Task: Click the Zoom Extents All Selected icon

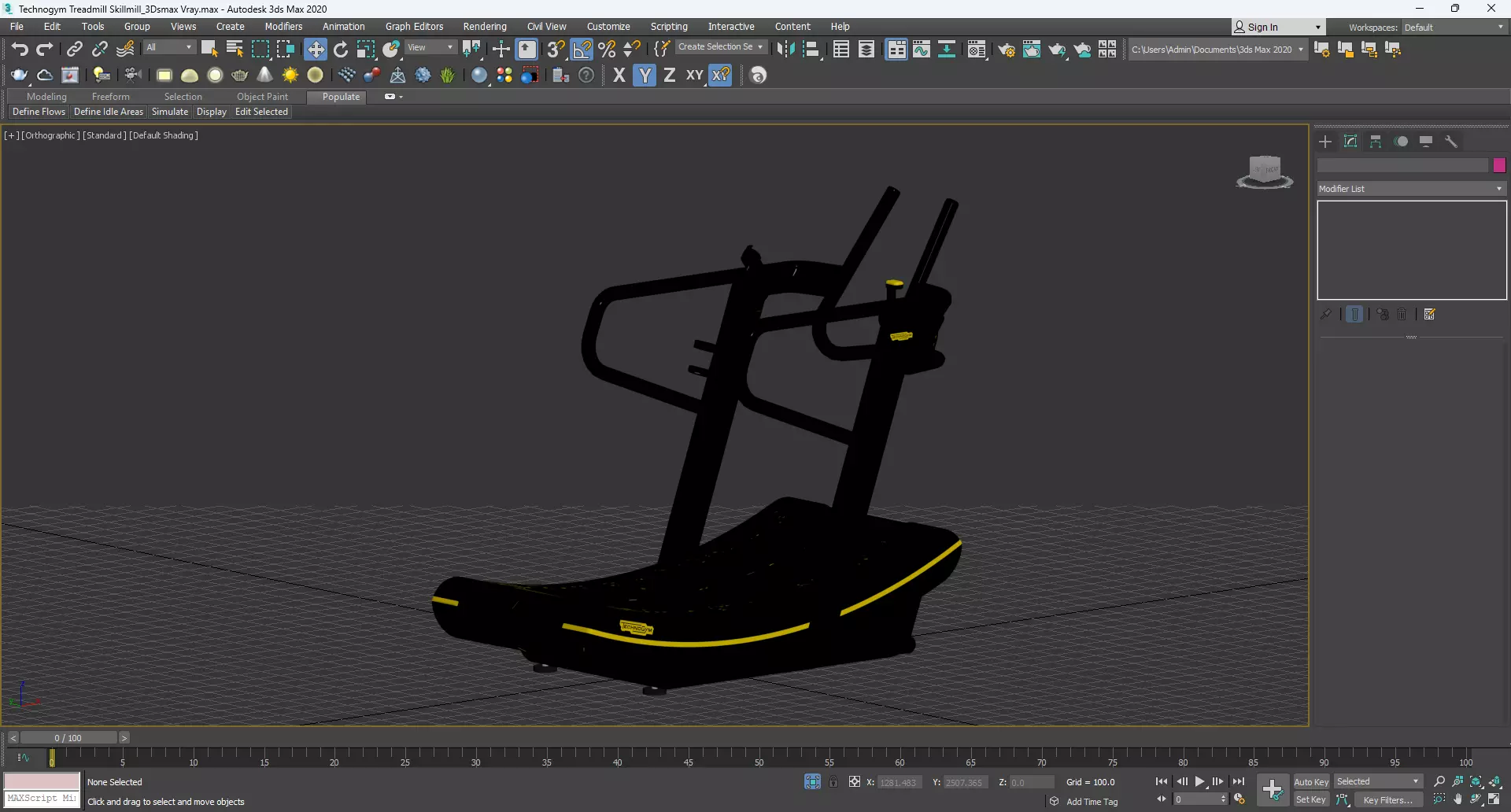Action: (1495, 781)
